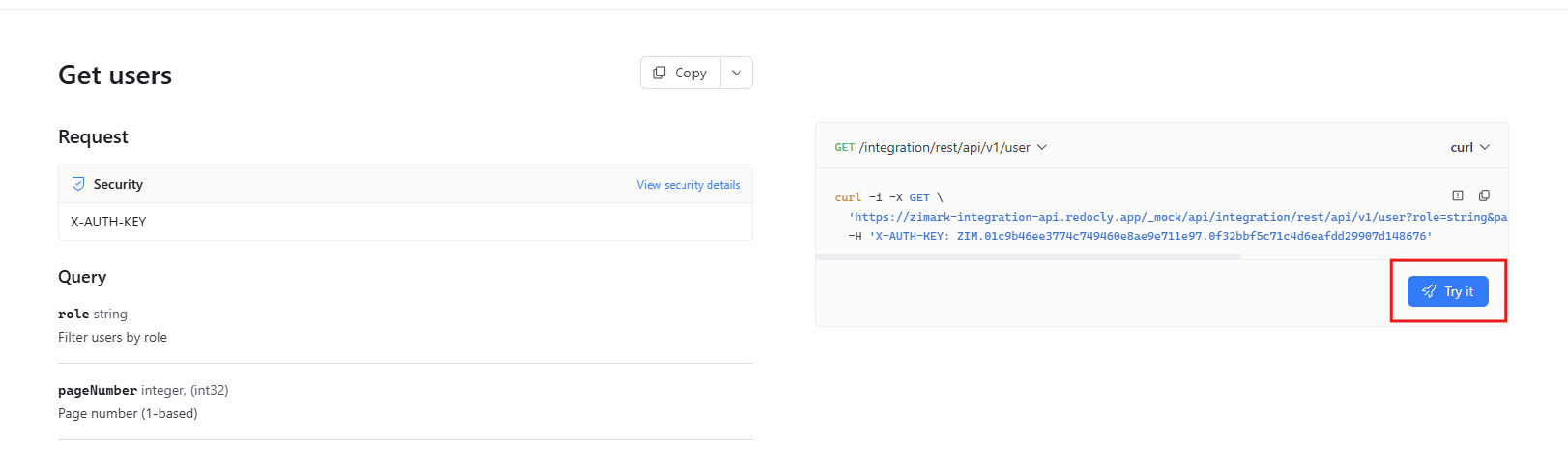Click the Get users page heading

tap(115, 75)
